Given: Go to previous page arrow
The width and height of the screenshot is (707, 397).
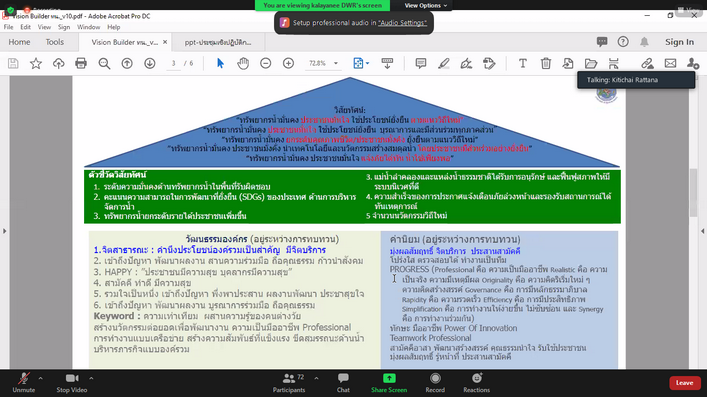Looking at the screenshot, I should pyautogui.click(x=127, y=64).
